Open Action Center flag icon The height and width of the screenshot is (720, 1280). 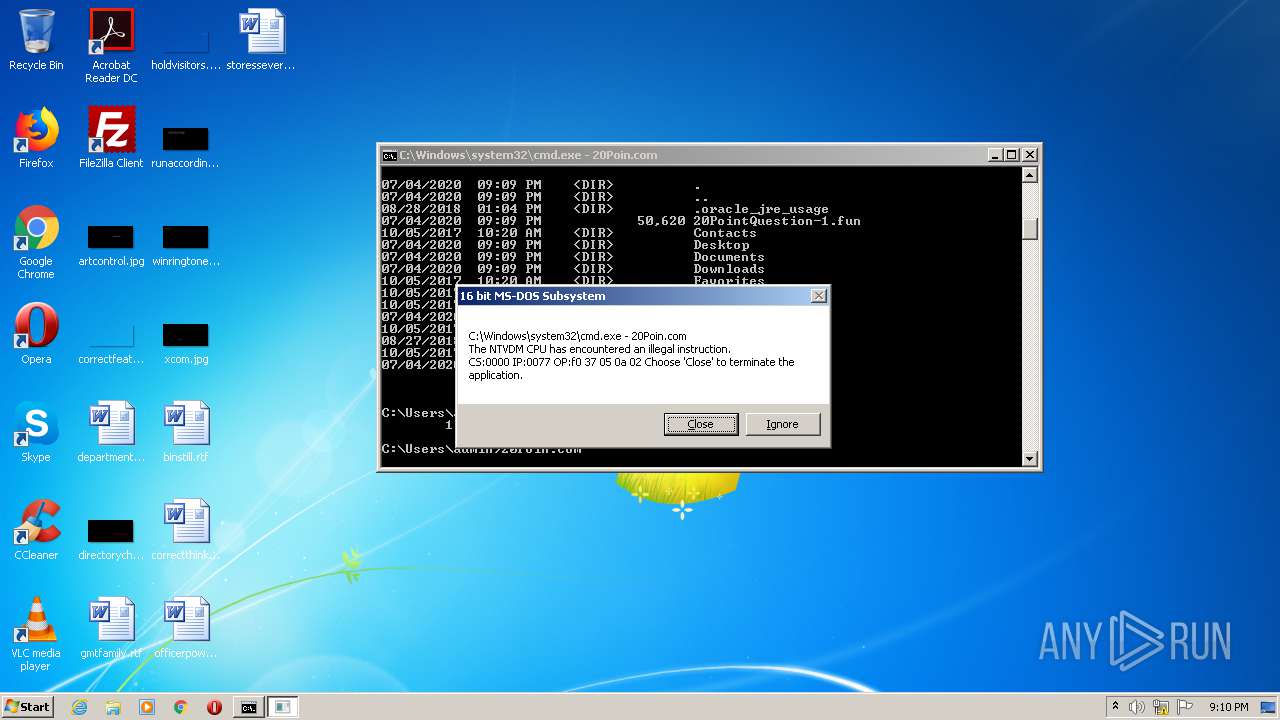tap(1184, 707)
